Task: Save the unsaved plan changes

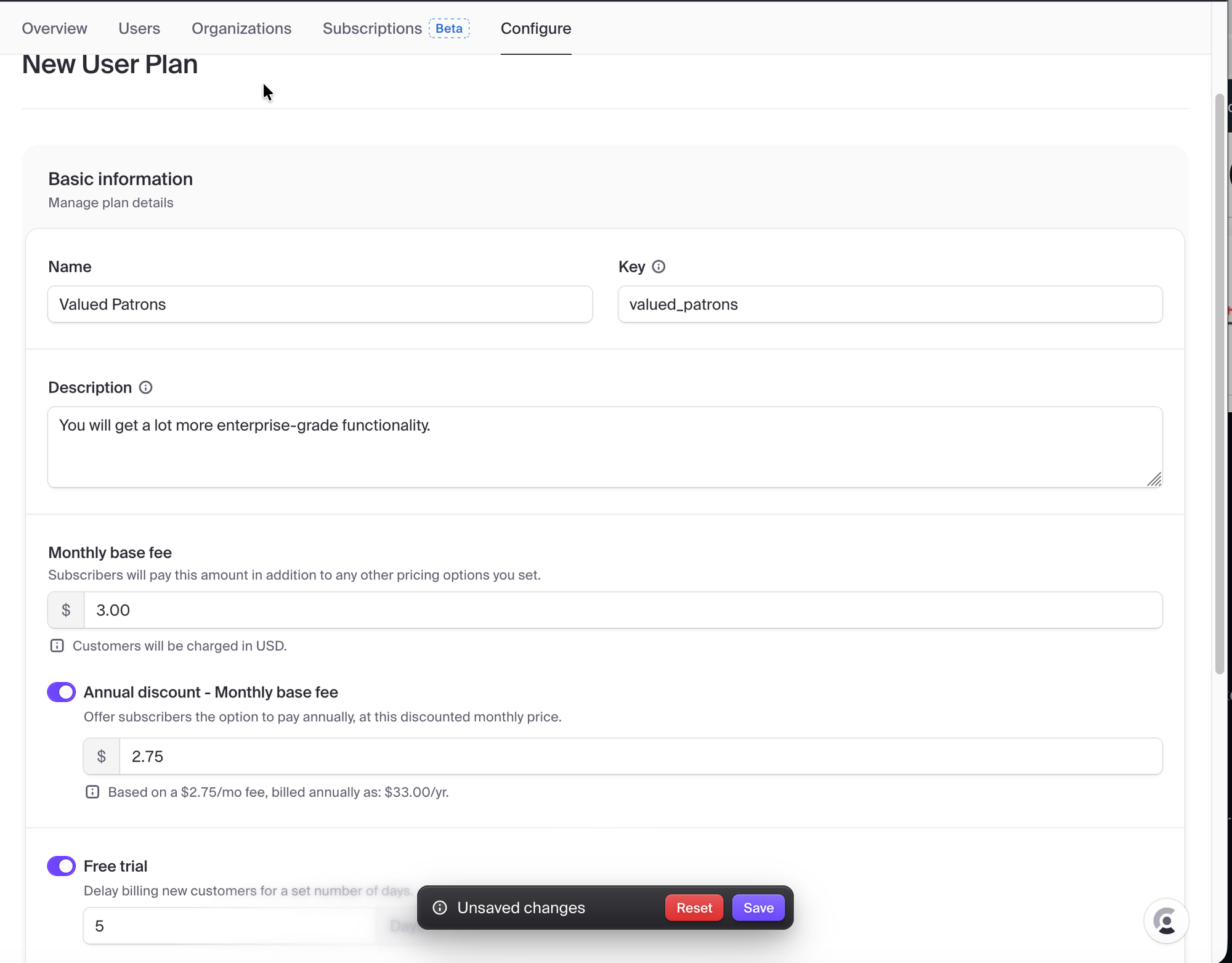Action: tap(758, 908)
